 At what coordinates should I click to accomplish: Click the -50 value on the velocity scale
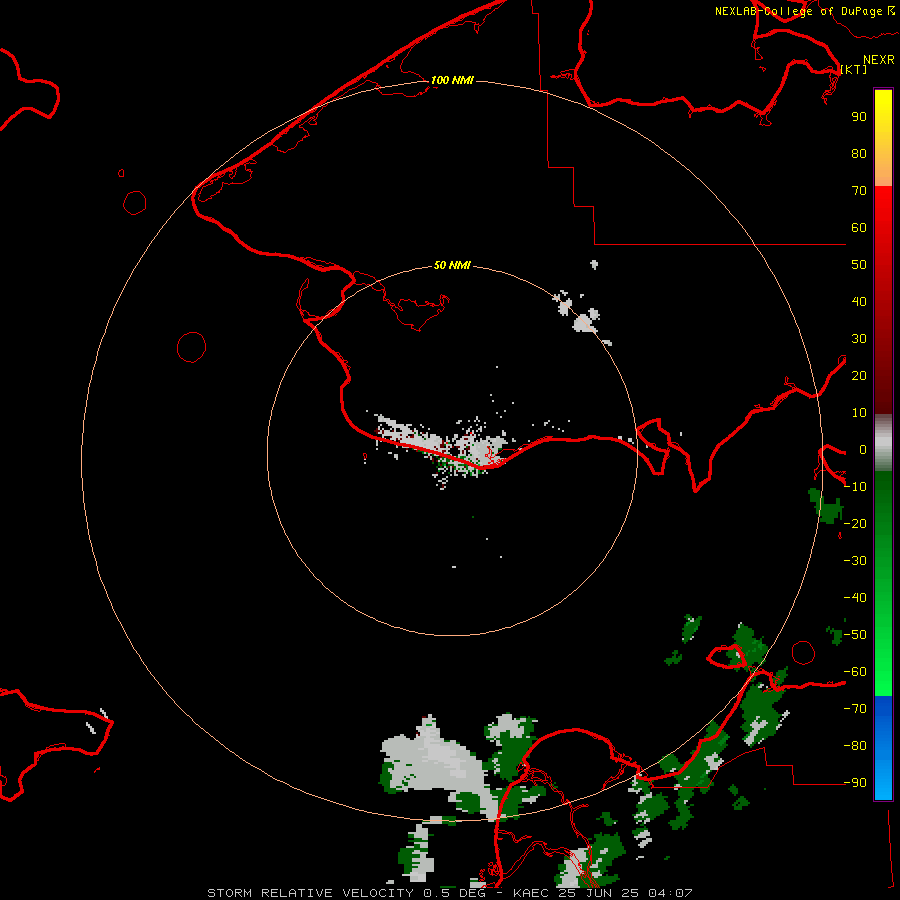coord(855,635)
